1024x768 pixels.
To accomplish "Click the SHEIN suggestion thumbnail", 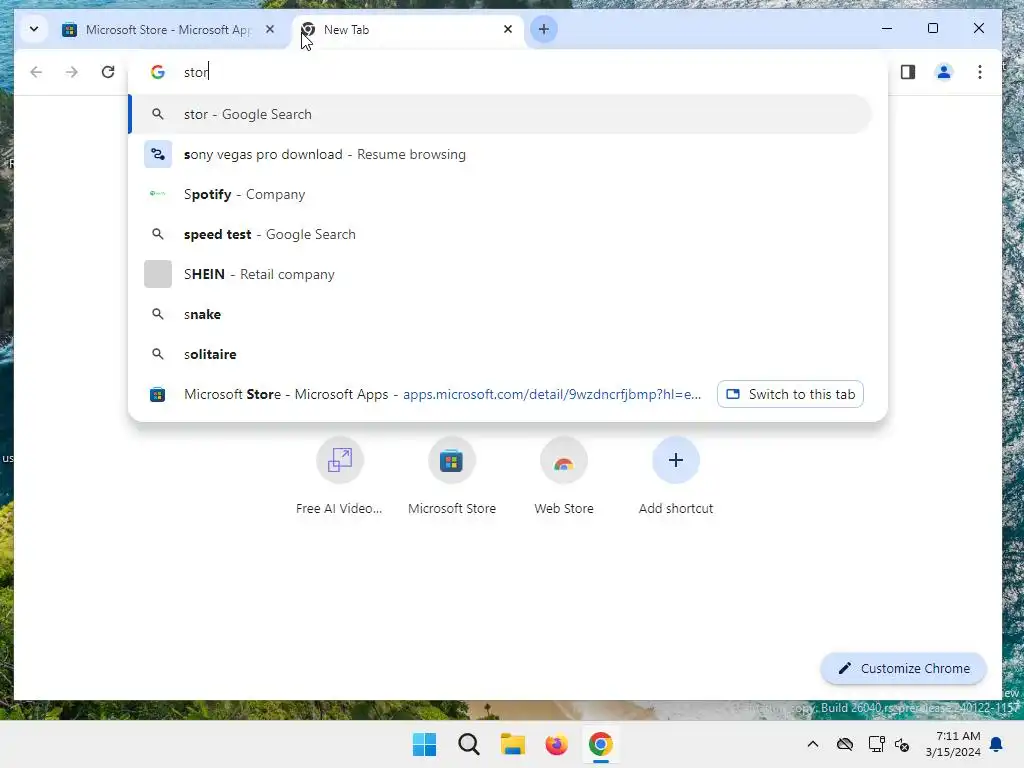I will click(x=158, y=274).
